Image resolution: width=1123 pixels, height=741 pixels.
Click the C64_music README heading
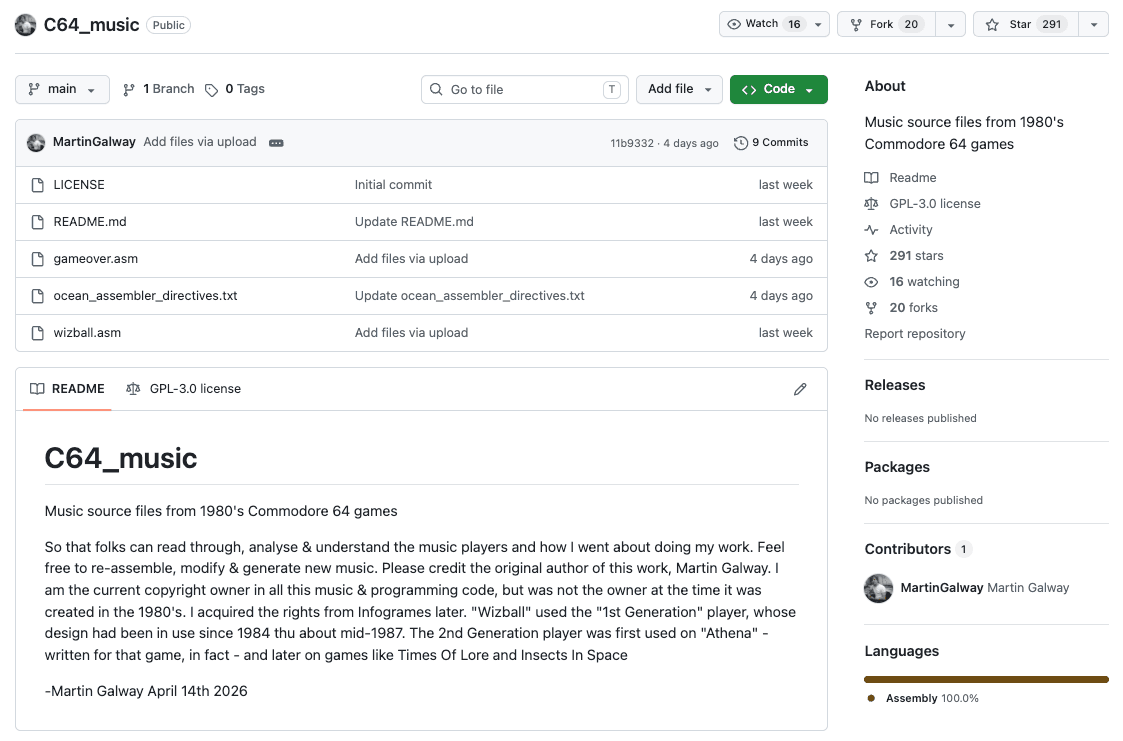click(x=120, y=458)
